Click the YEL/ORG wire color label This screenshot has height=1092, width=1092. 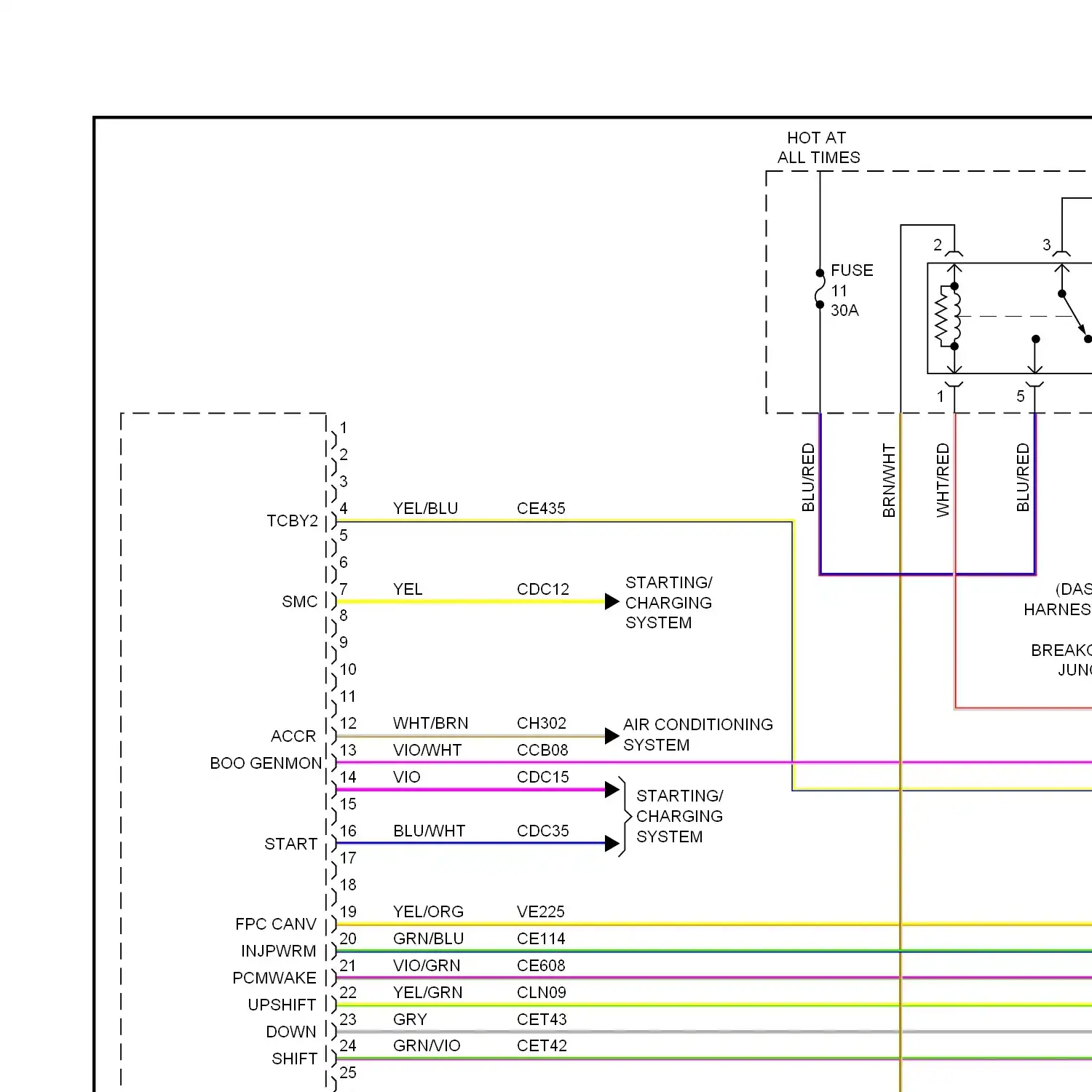(429, 912)
